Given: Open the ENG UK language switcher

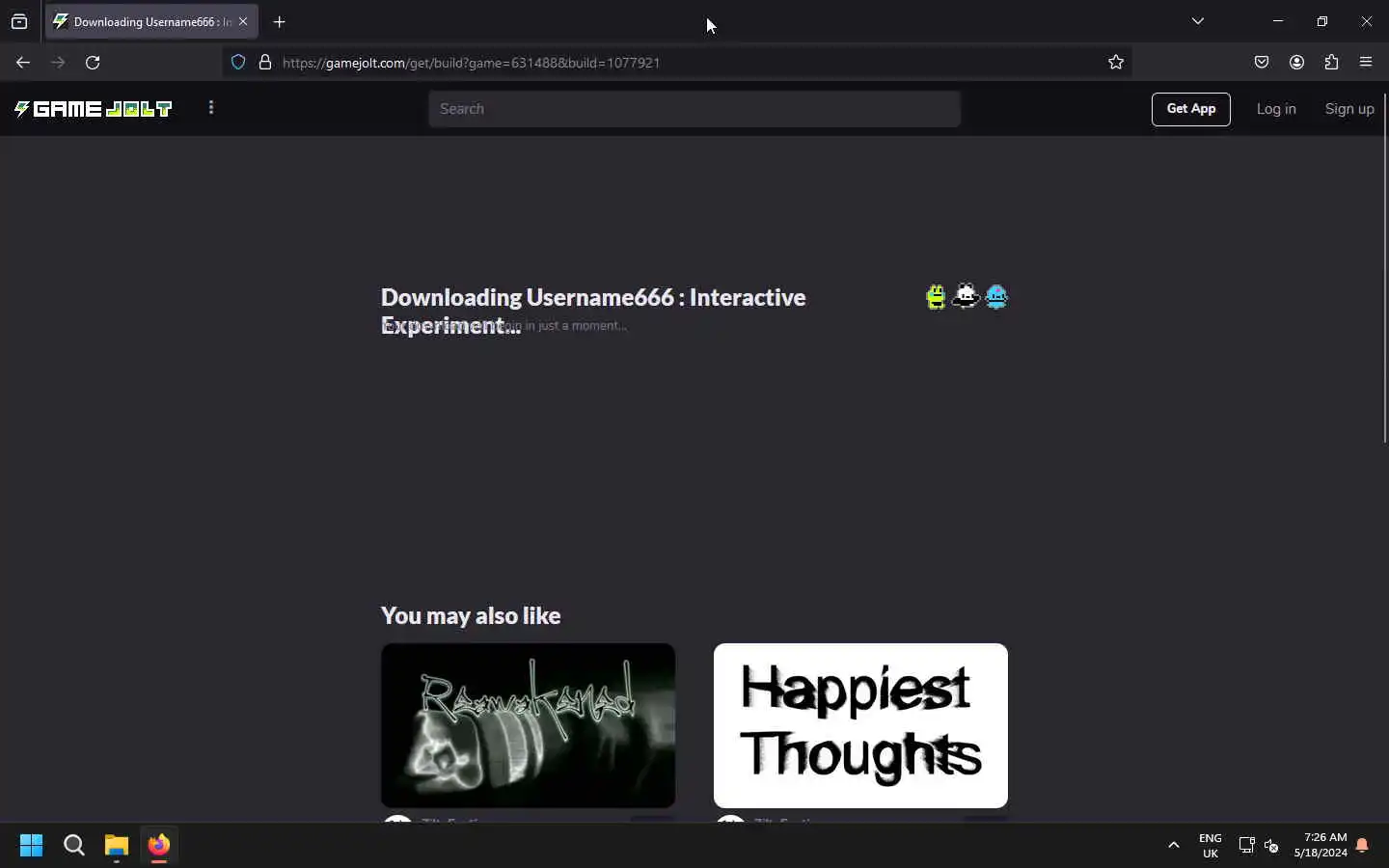Looking at the screenshot, I should click(x=1211, y=846).
